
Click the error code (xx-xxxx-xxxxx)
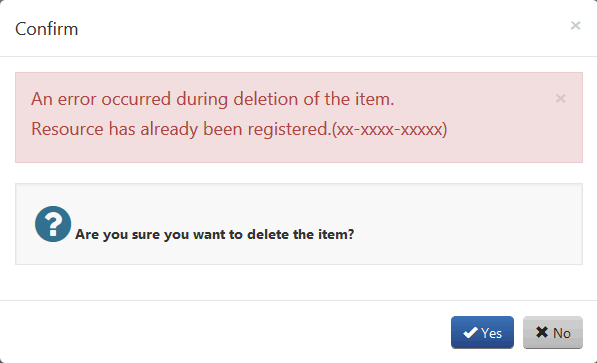click(389, 129)
